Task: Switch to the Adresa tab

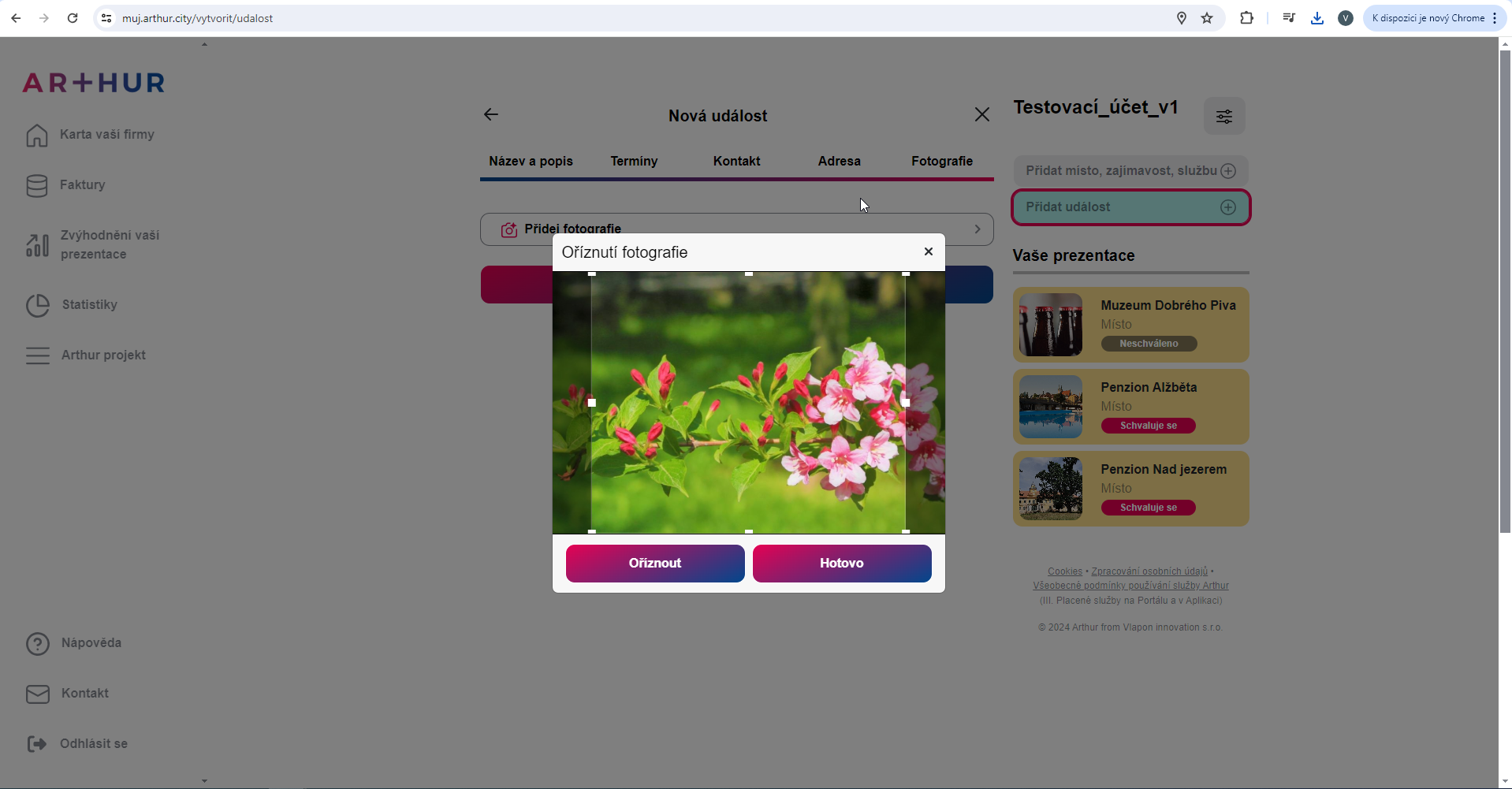Action: tap(839, 161)
